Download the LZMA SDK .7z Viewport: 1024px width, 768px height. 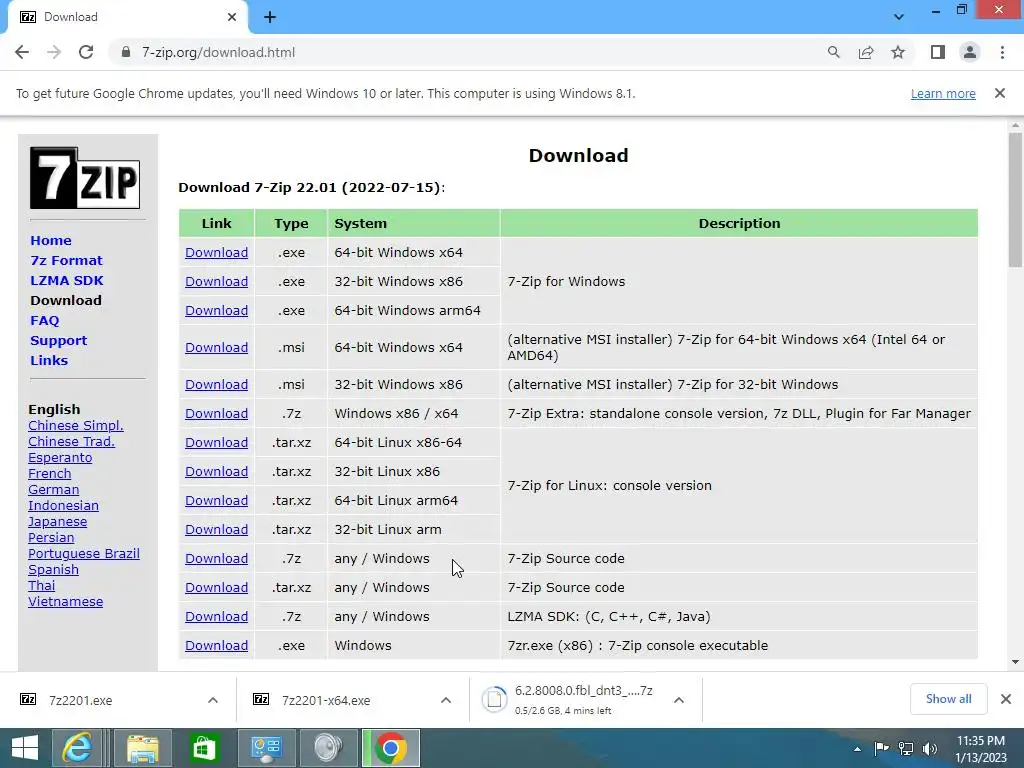[216, 616]
